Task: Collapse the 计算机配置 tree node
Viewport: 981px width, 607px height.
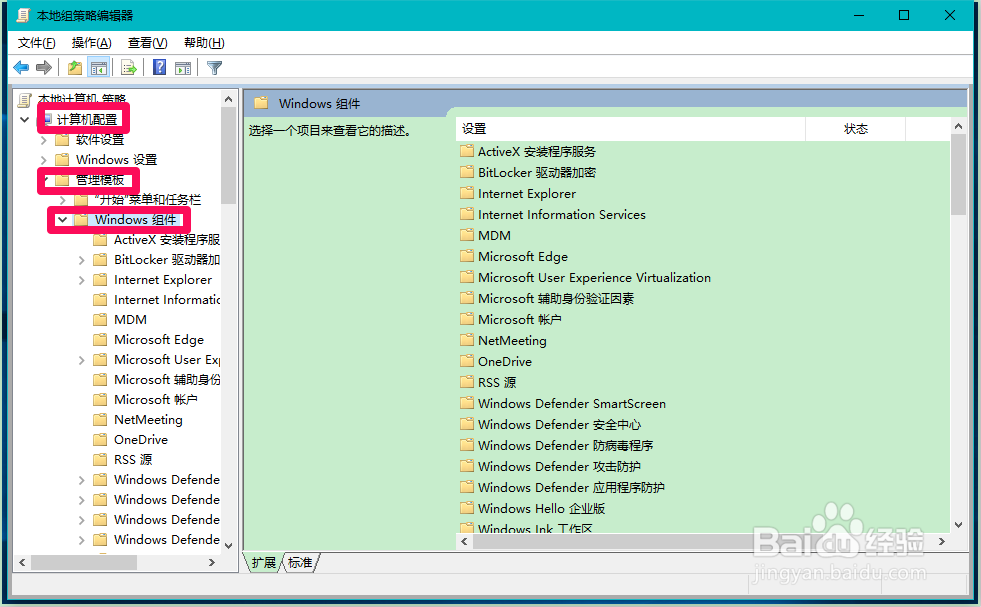Action: tap(24, 119)
